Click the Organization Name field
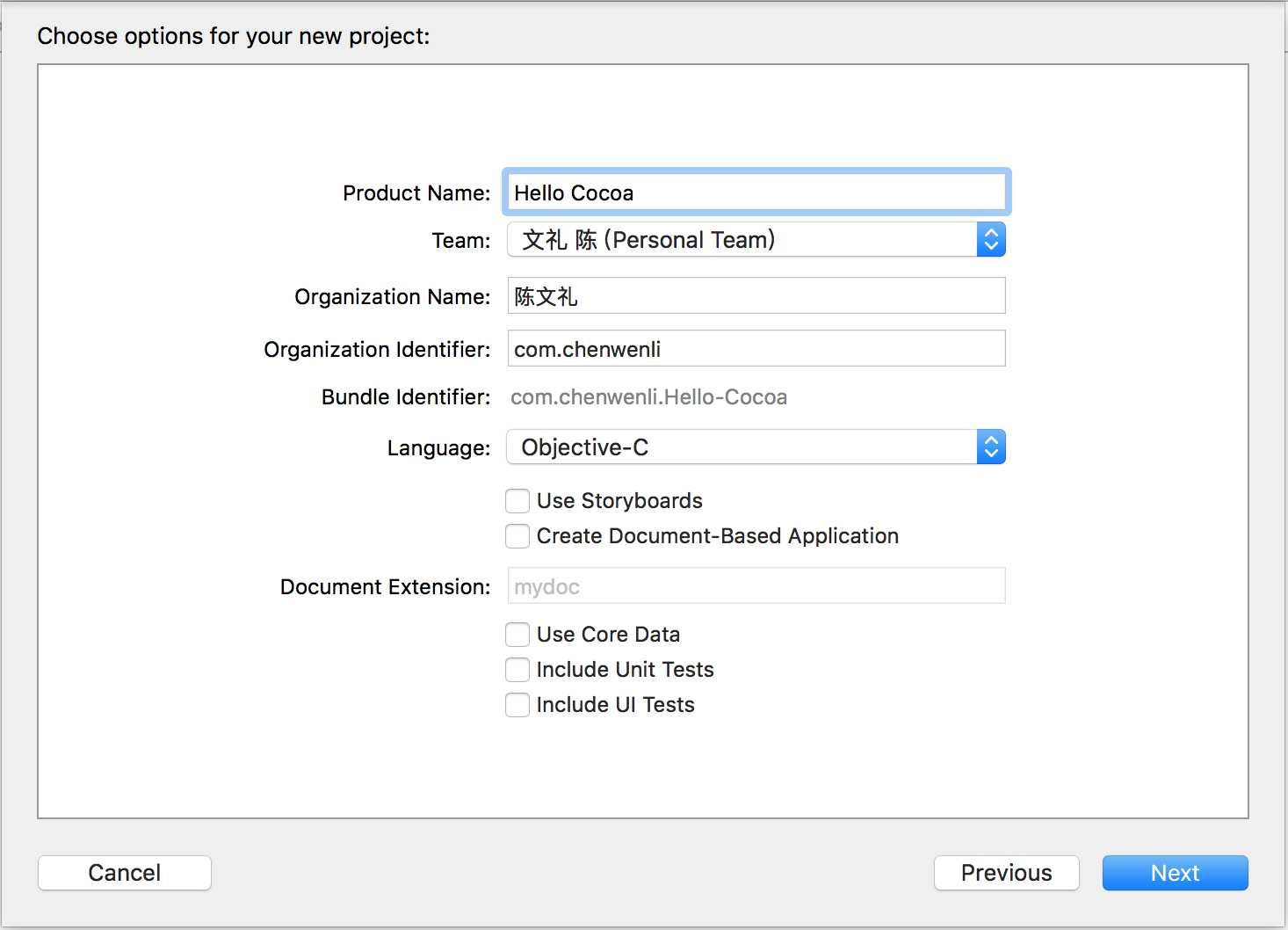This screenshot has height=930, width=1288. point(756,296)
